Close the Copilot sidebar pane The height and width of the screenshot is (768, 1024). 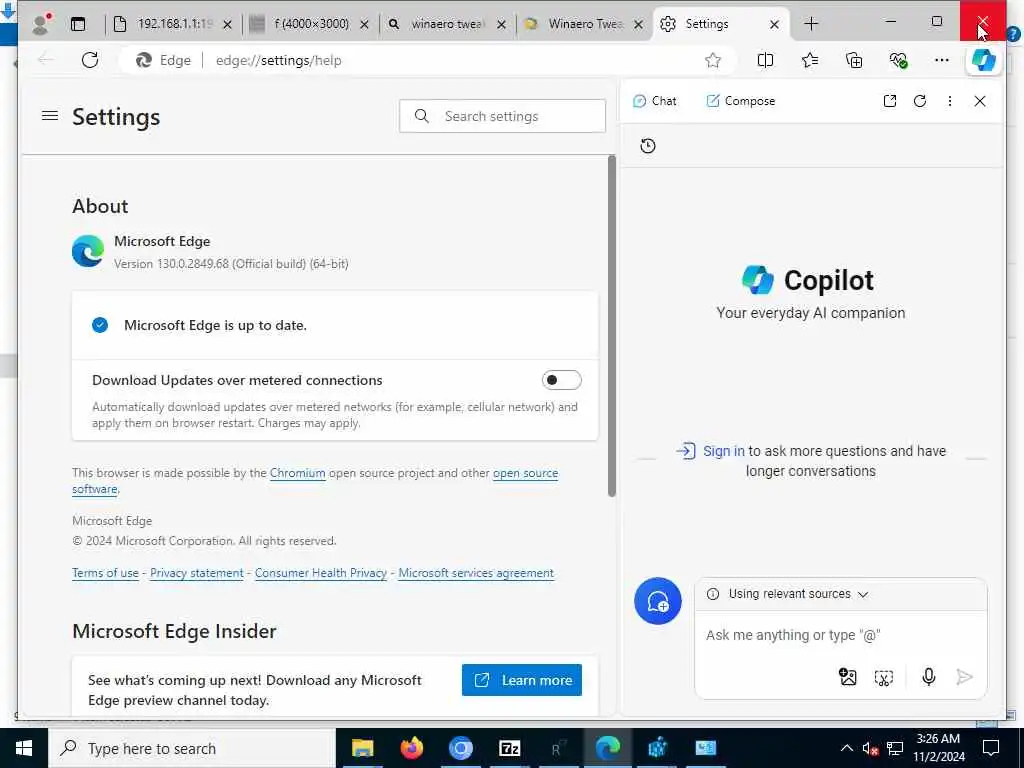pyautogui.click(x=980, y=101)
